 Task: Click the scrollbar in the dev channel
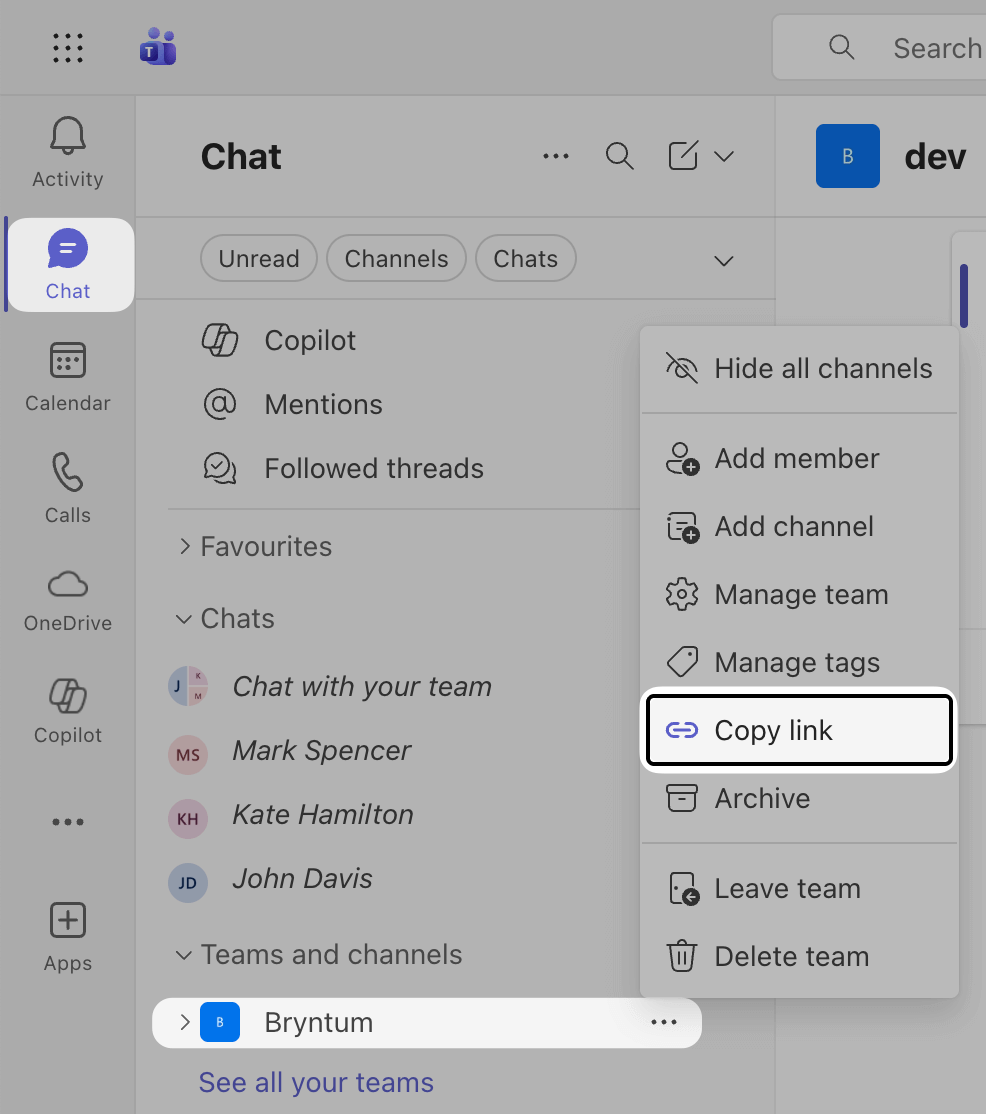(x=964, y=296)
